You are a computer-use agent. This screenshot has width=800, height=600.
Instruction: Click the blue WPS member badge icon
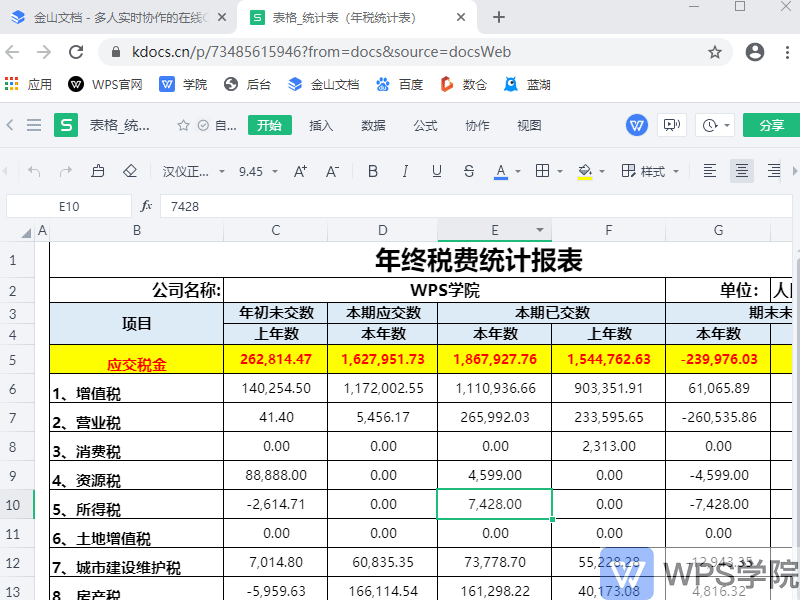click(637, 126)
